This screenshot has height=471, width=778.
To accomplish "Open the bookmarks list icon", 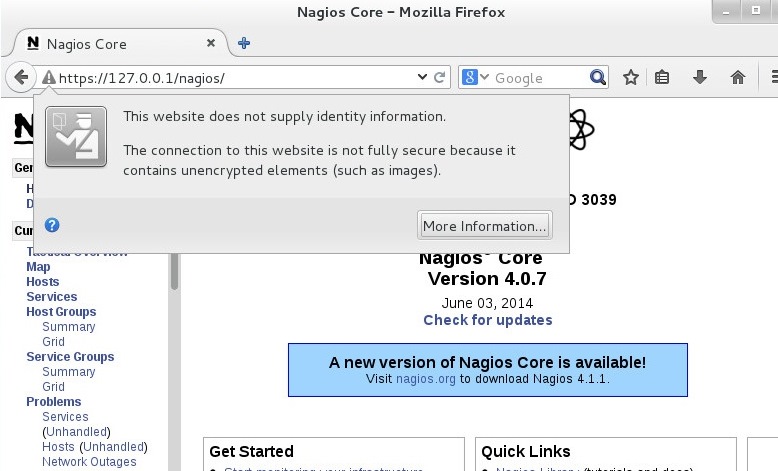I will [662, 77].
